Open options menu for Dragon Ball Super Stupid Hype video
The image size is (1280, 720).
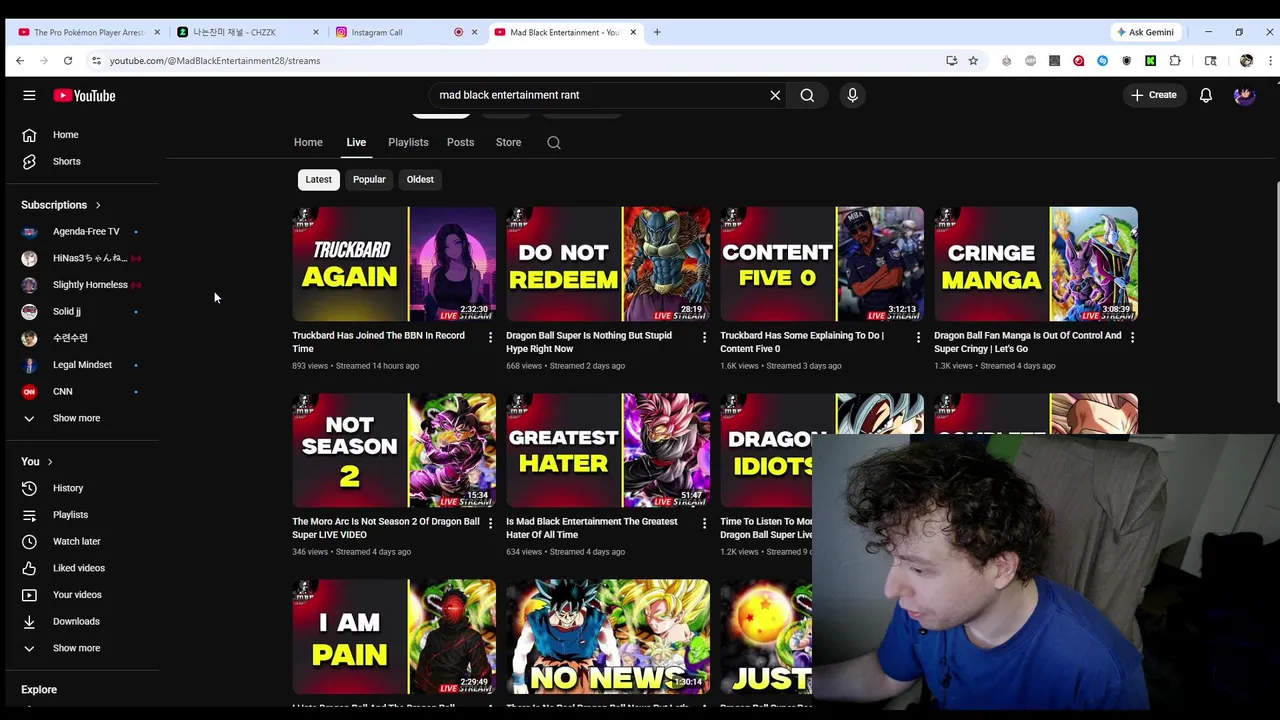point(704,337)
